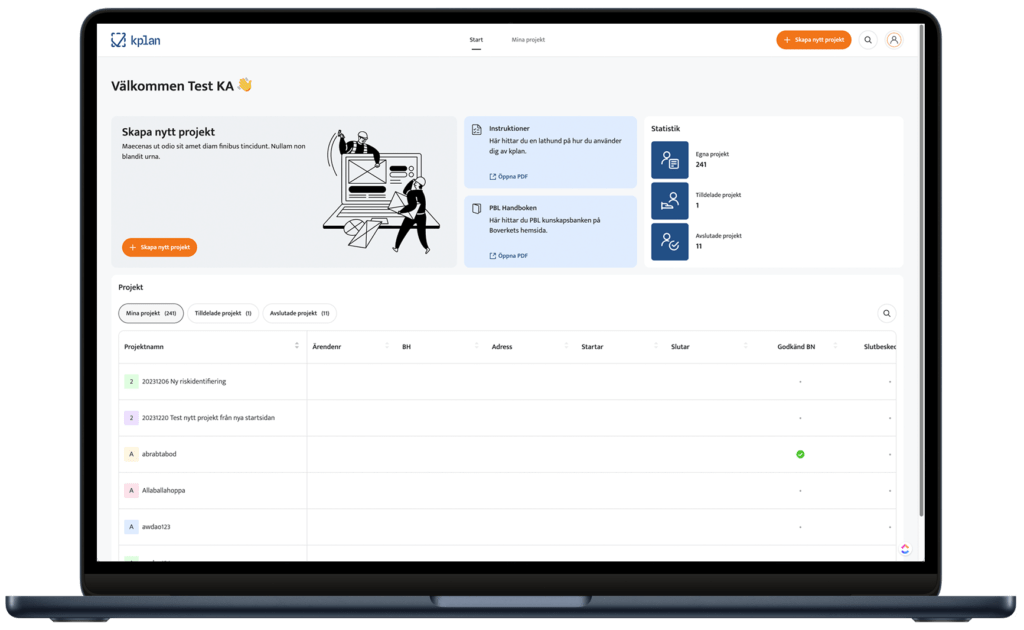1024x630 pixels.
Task: Open the Allaballahoppa project row
Action: pos(164,490)
